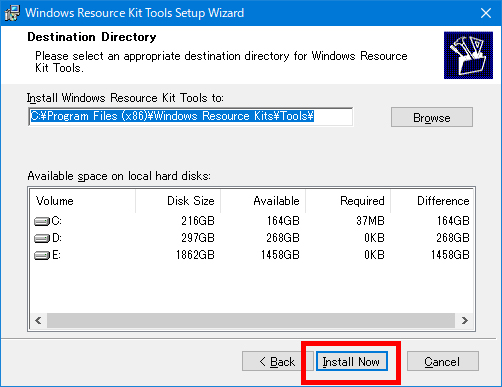Click the list's left scroll arrow
The height and width of the screenshot is (387, 502).
coord(38,321)
